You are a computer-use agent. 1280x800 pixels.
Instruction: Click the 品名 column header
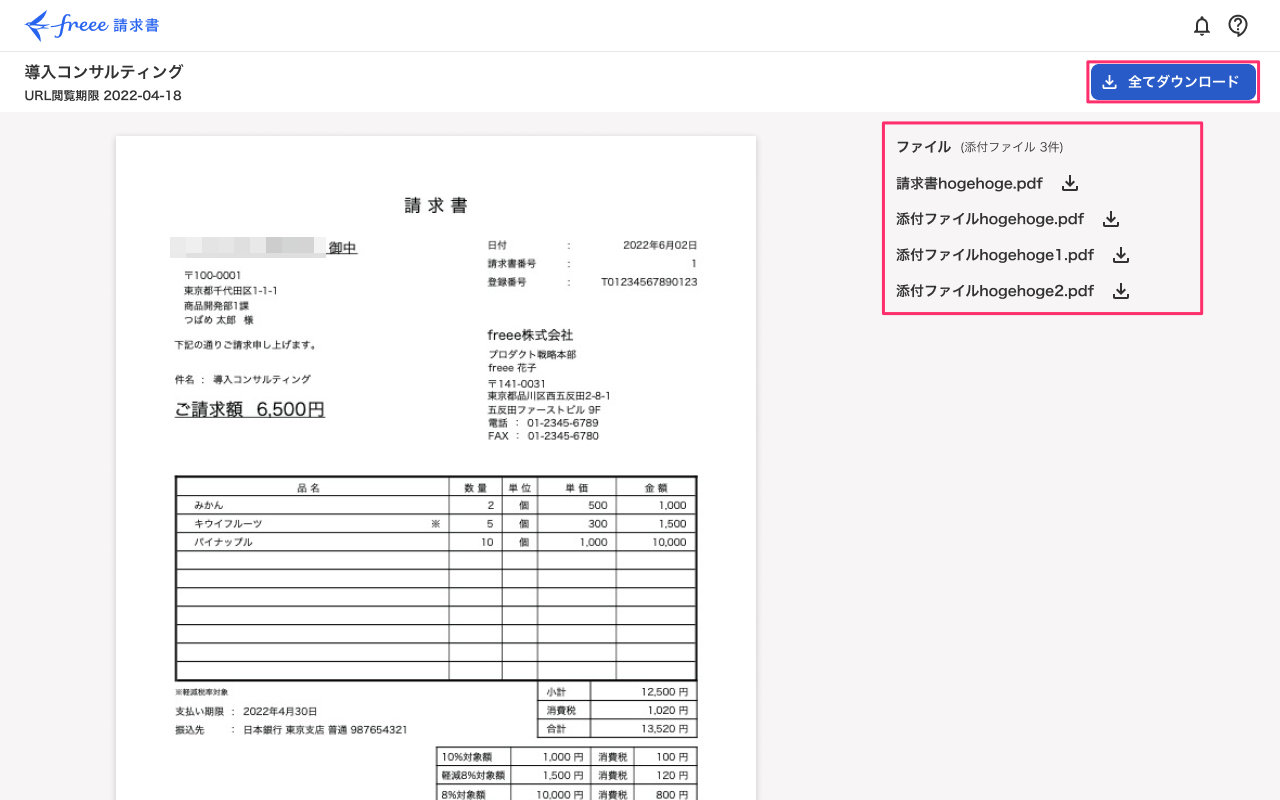coord(309,487)
